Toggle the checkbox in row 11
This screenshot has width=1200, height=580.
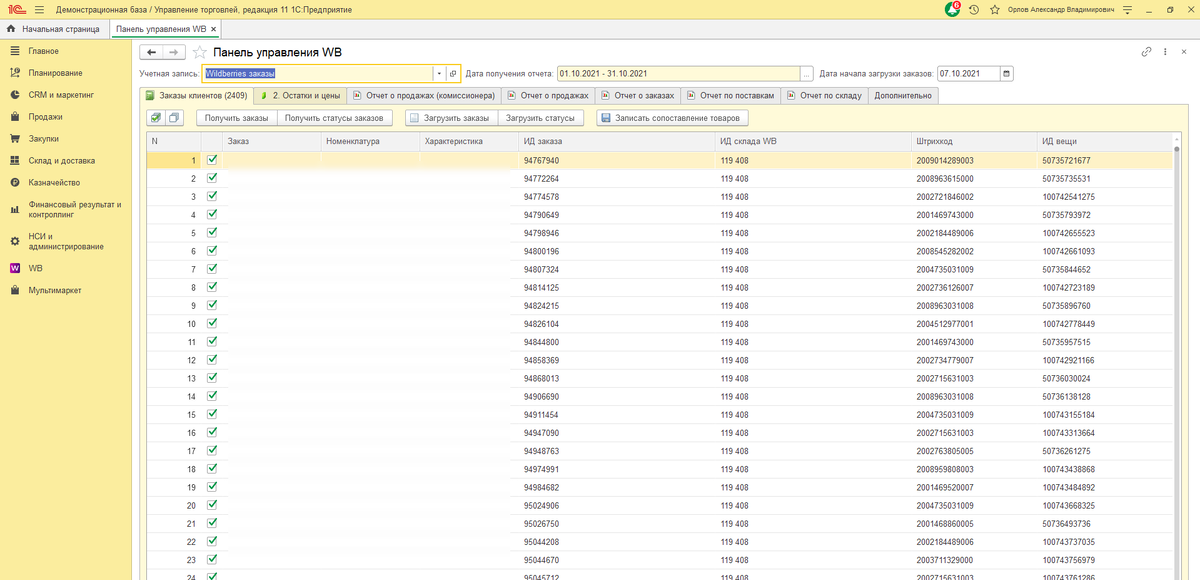pyautogui.click(x=212, y=341)
